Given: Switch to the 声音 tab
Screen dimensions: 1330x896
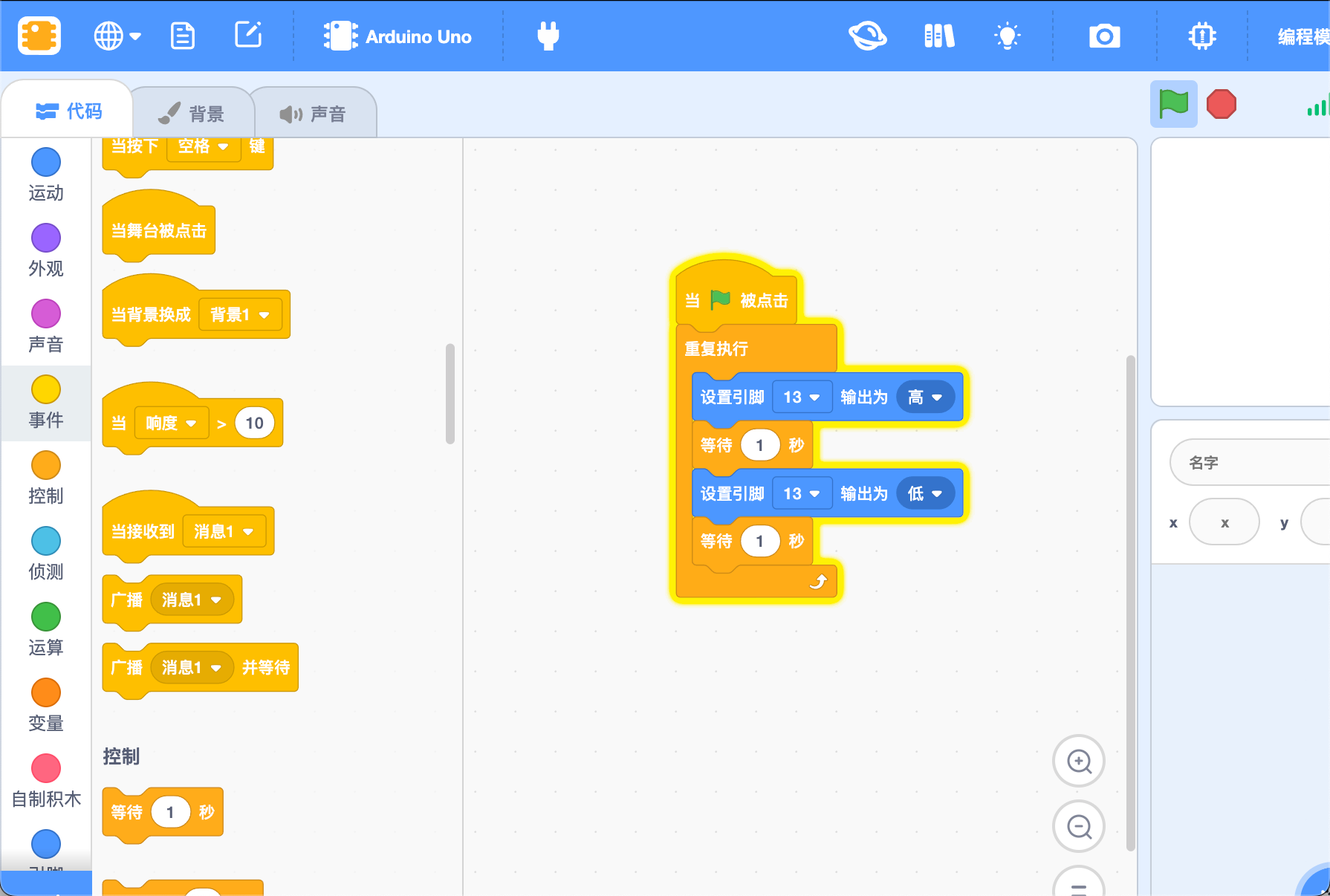Looking at the screenshot, I should pyautogui.click(x=313, y=113).
